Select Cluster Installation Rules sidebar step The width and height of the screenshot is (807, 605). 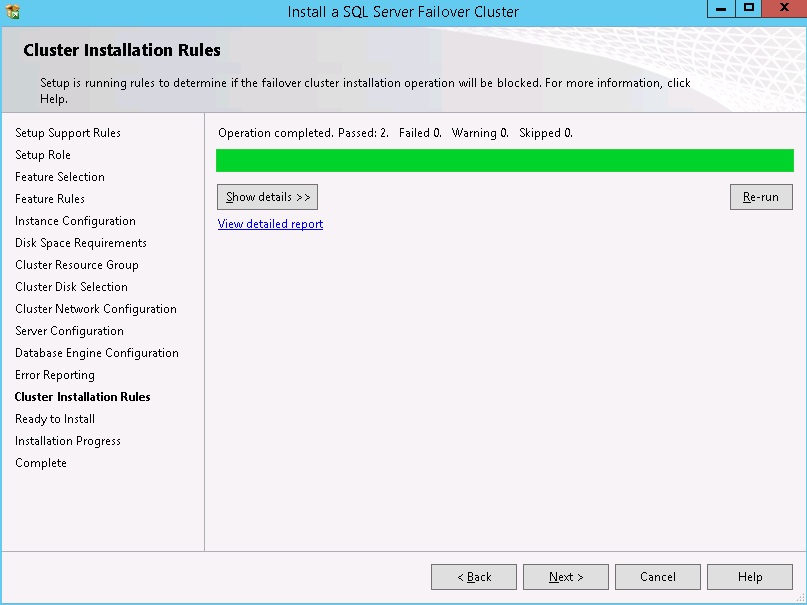point(82,397)
